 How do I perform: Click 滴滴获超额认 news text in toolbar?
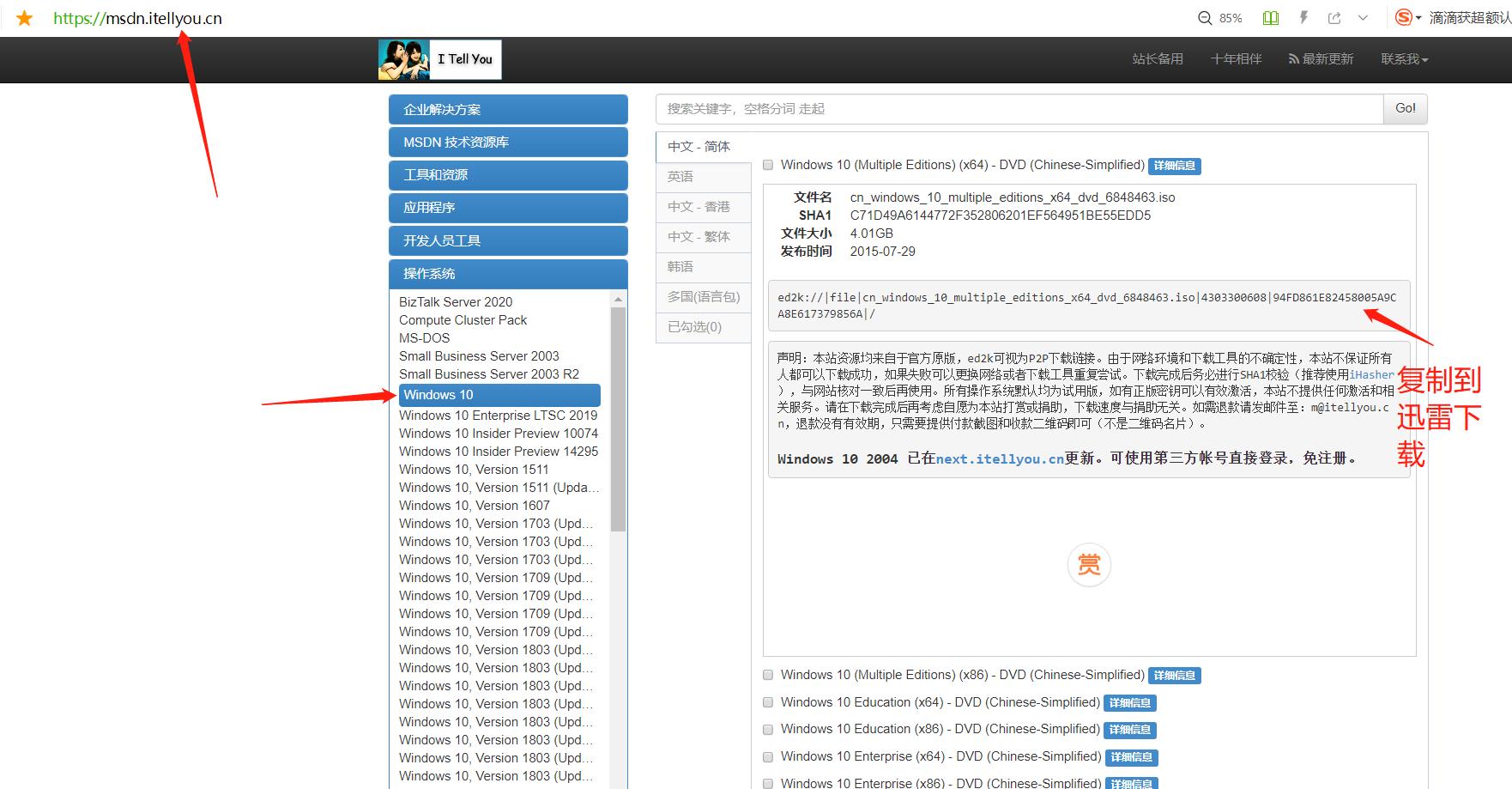[1470, 18]
